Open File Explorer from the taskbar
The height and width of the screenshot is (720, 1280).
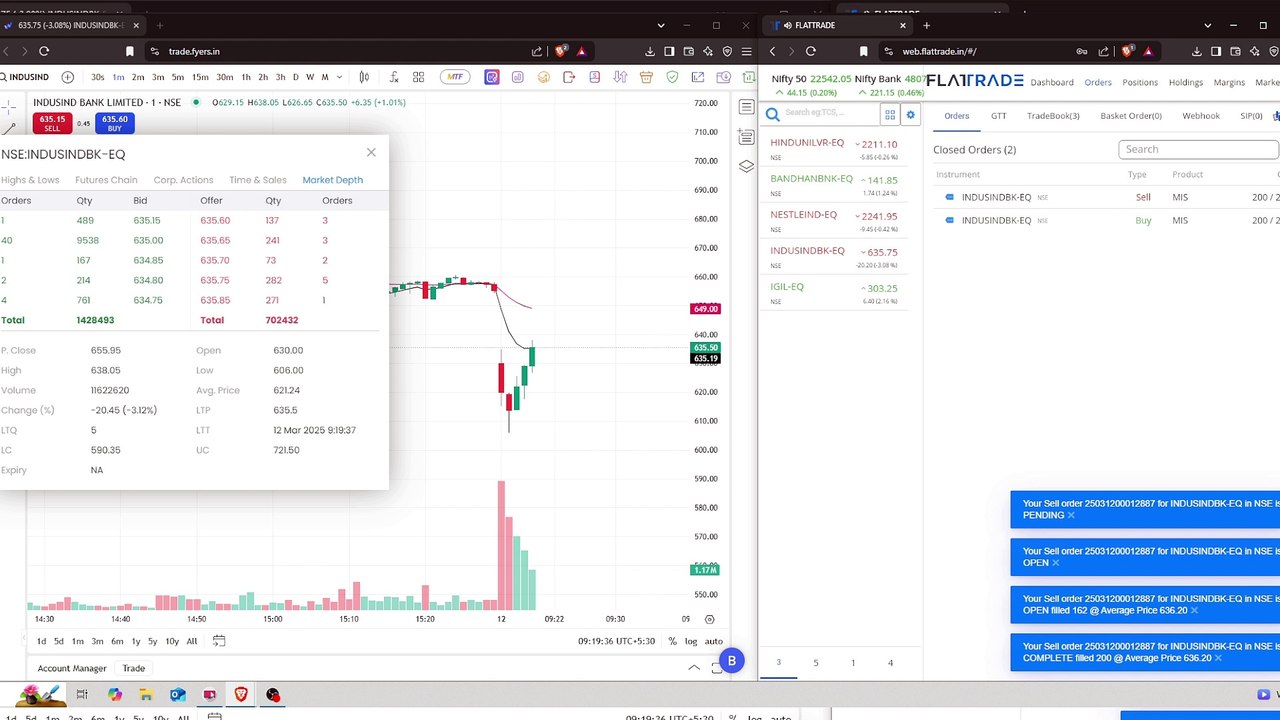[x=146, y=695]
